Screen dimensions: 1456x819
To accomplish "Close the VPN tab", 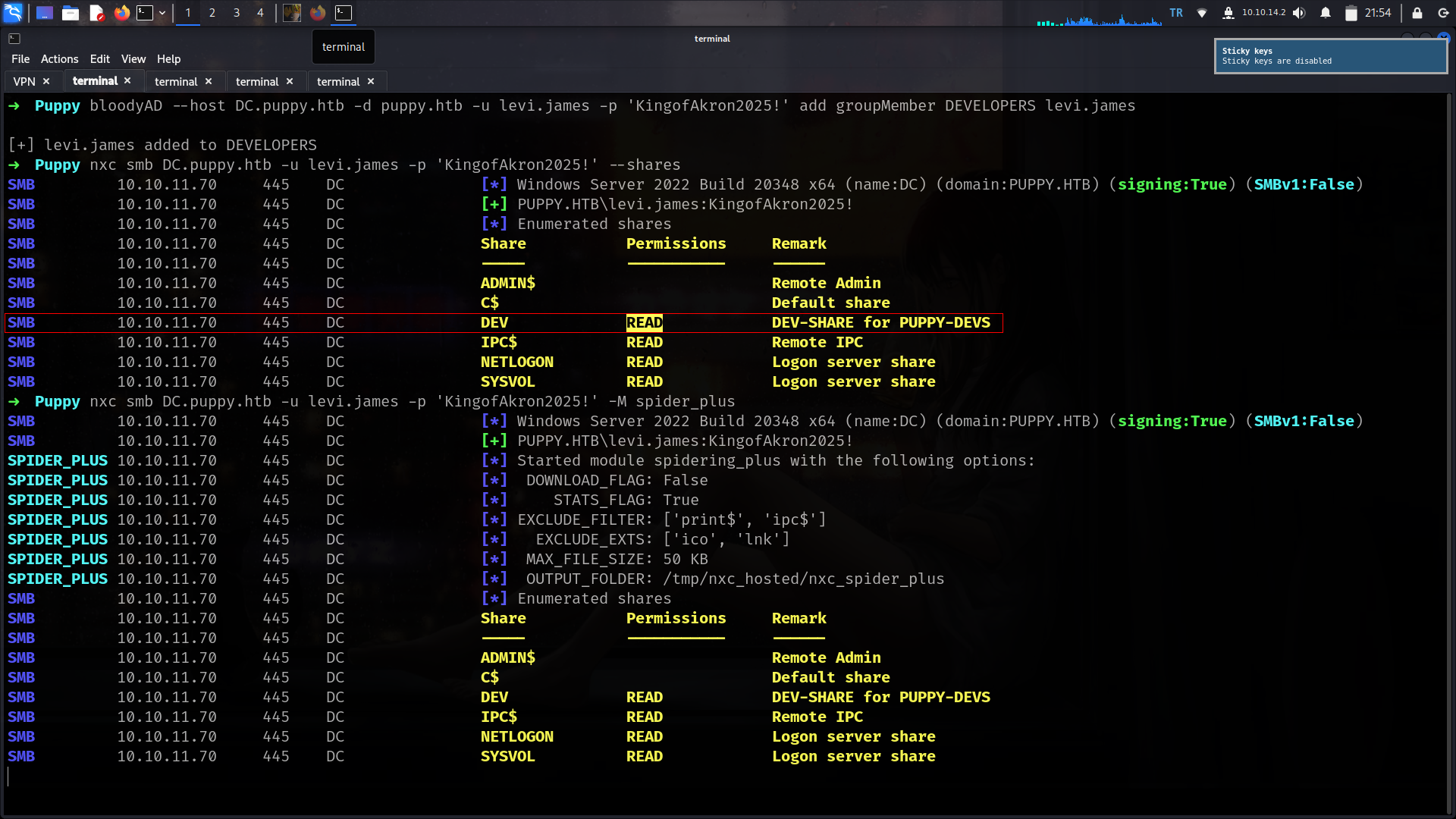I will 46,81.
